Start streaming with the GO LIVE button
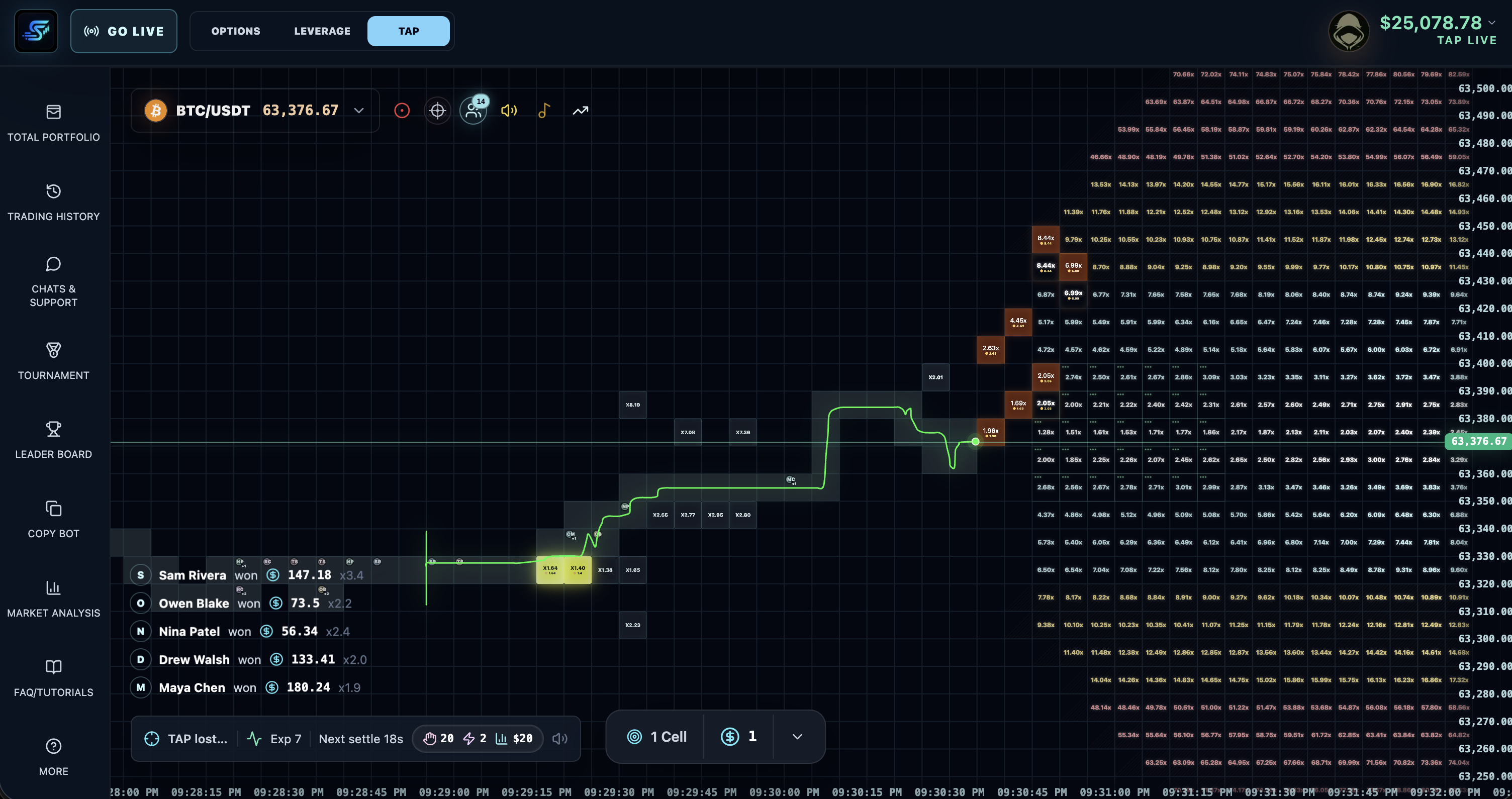1512x799 pixels. pos(124,31)
